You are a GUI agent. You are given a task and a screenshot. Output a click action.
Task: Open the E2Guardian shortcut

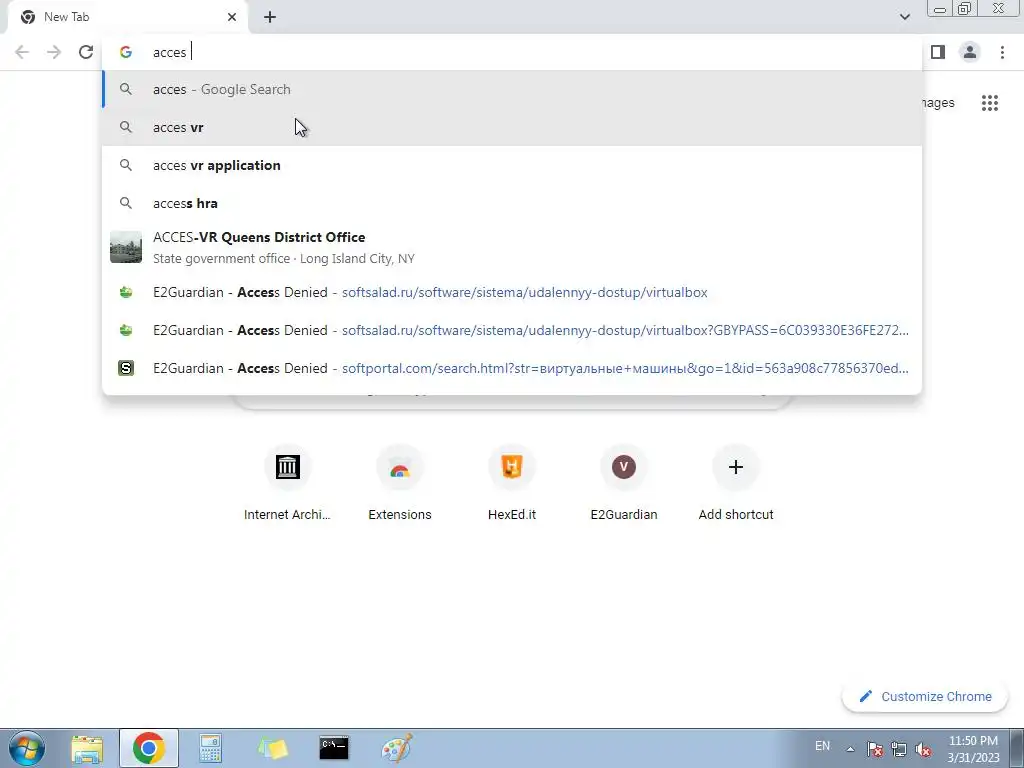pos(624,483)
